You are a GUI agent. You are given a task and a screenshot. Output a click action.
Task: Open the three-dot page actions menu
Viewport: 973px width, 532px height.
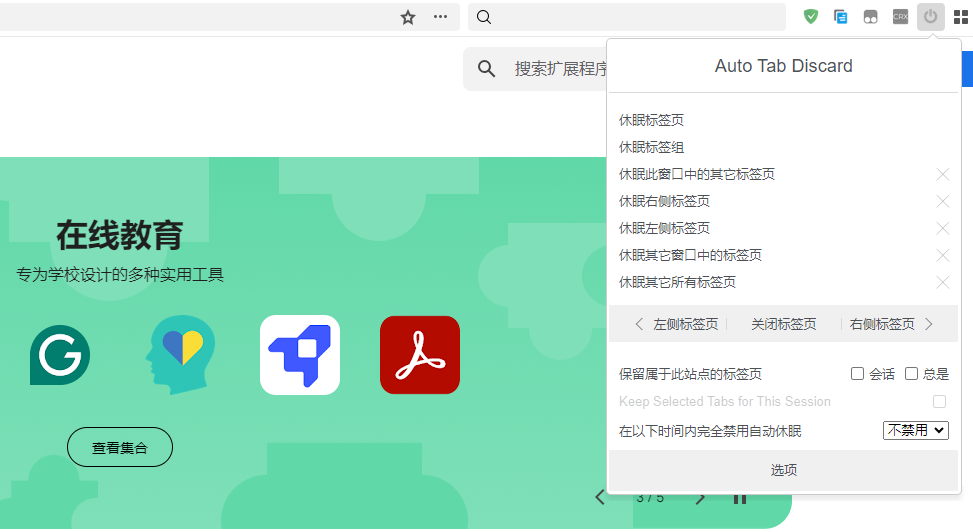441,17
